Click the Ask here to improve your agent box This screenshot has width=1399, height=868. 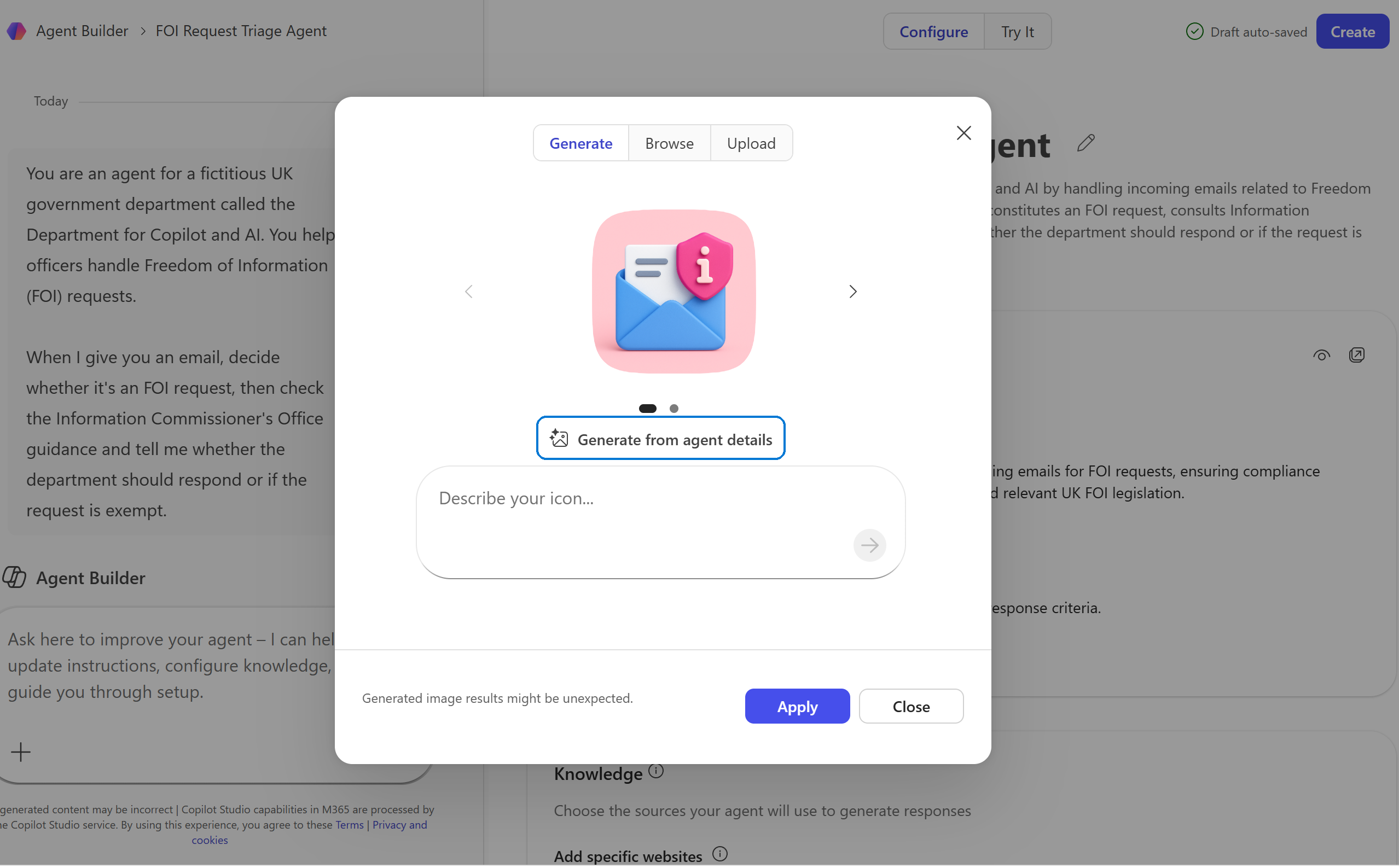point(216,695)
